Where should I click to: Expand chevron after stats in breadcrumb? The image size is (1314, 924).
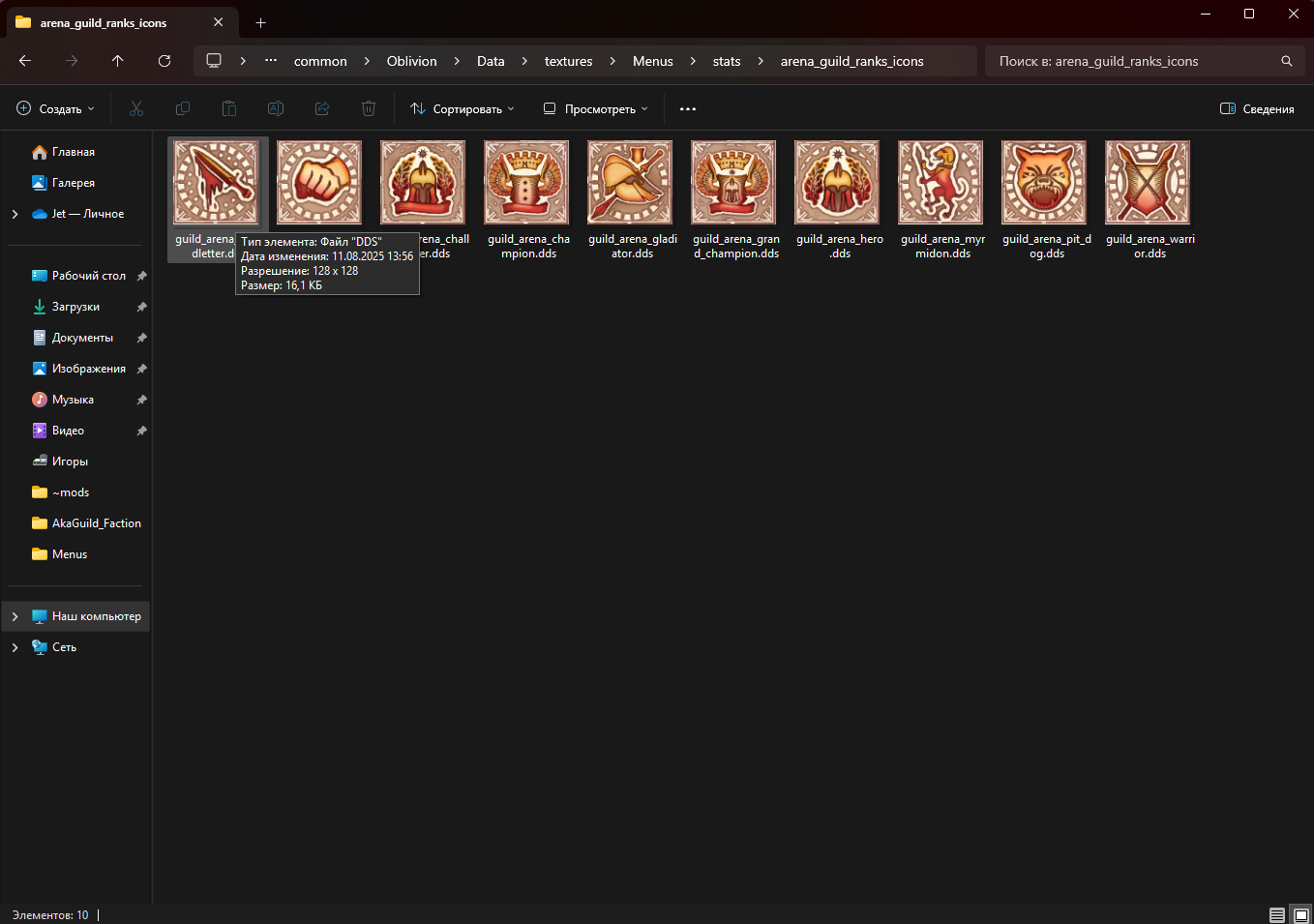pos(761,61)
